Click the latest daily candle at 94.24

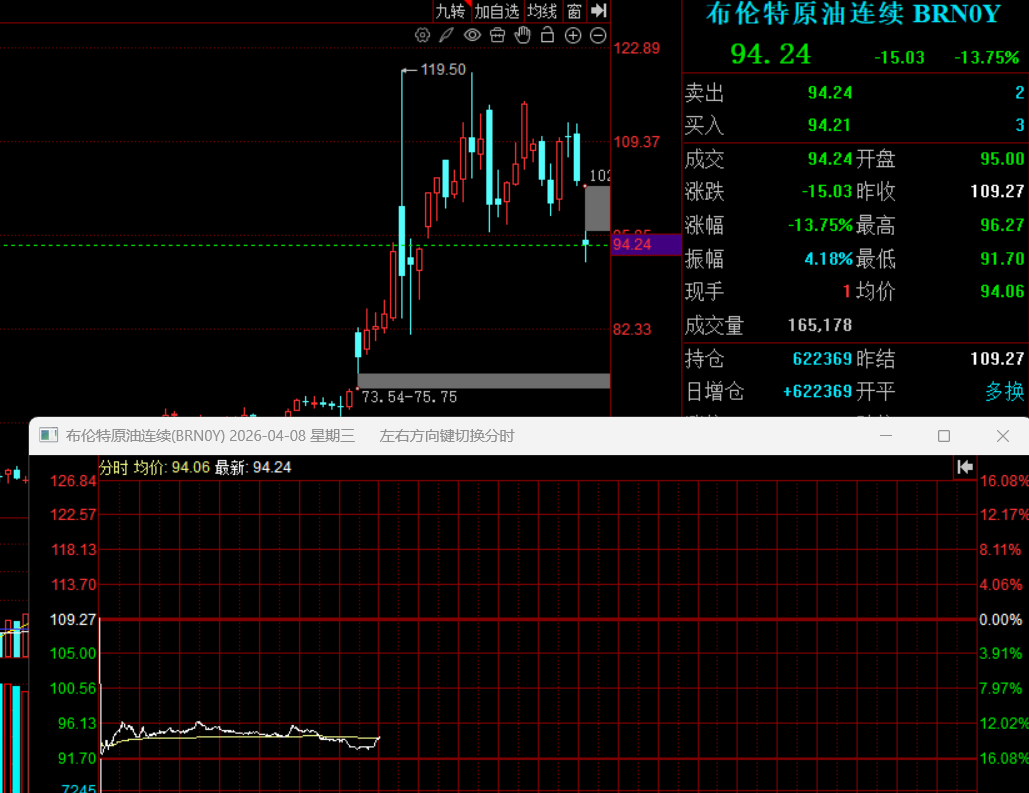(x=585, y=243)
